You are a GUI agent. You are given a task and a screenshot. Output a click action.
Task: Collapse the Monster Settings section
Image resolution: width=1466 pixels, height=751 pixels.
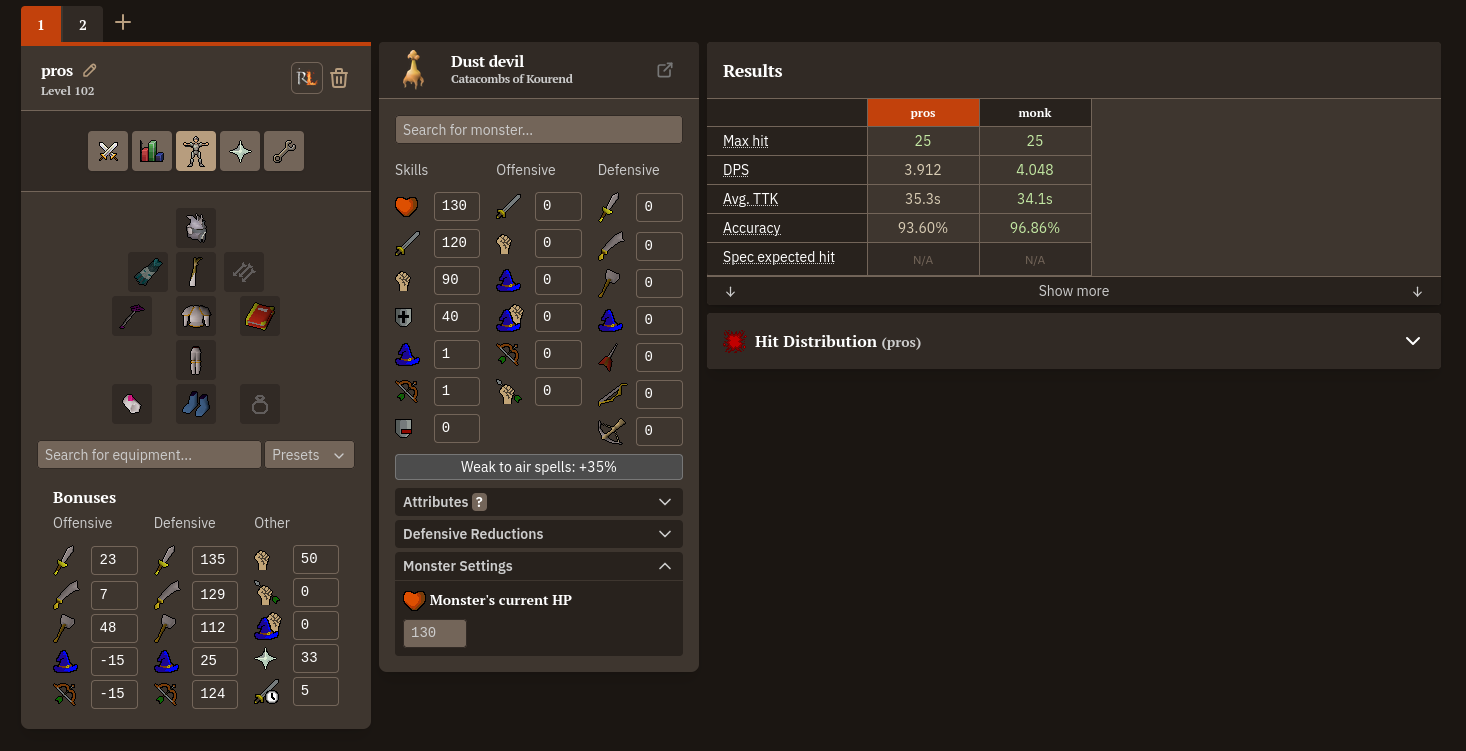[539, 566]
